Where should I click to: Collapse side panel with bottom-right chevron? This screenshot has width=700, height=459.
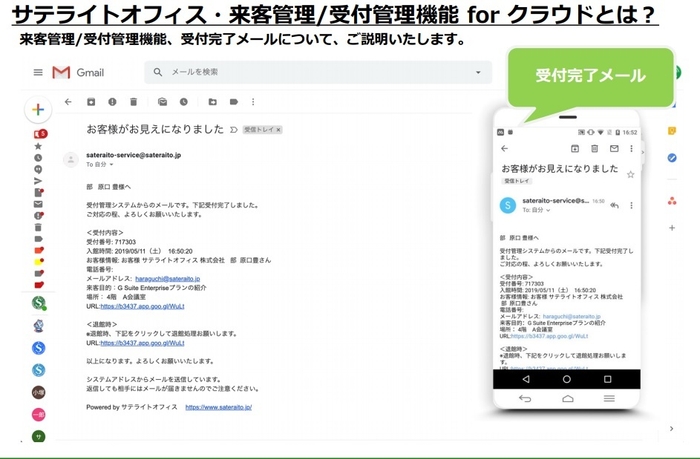[671, 429]
